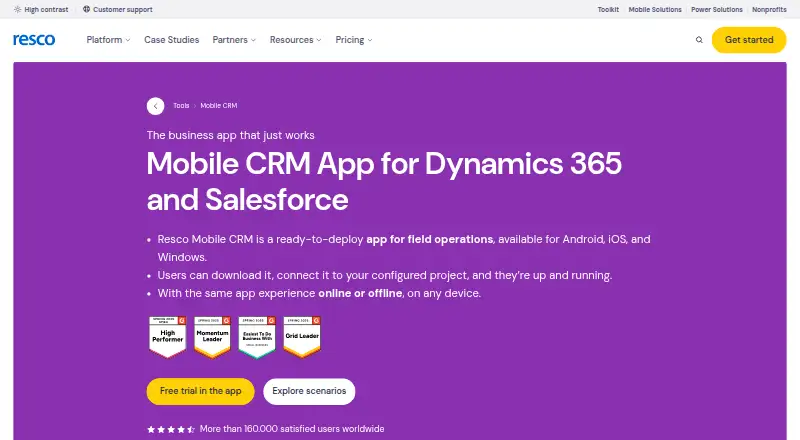
Task: Open Customer support link
Action: [x=118, y=9]
